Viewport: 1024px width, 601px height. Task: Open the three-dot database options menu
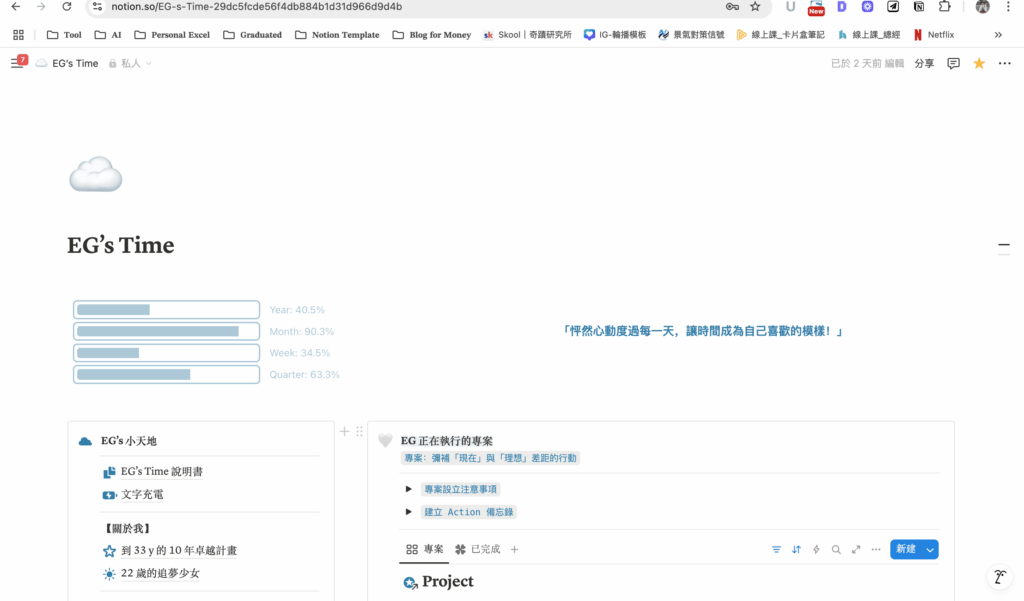[876, 549]
